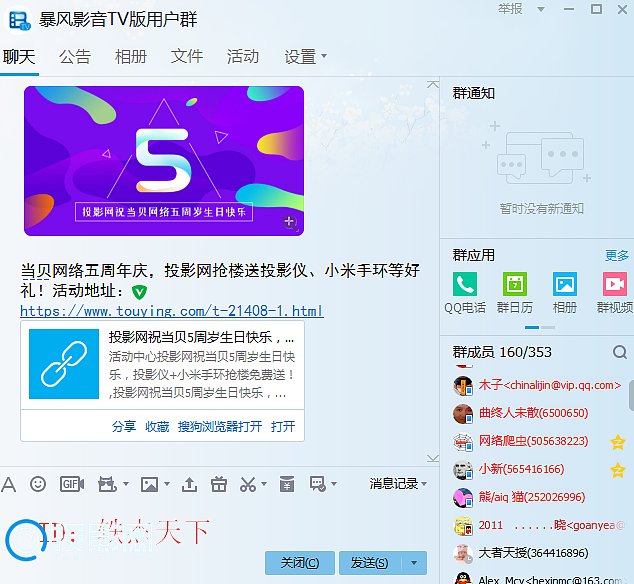Screen dimensions: 634x584
Task: Click the 关闭(C) button
Action: [x=300, y=563]
